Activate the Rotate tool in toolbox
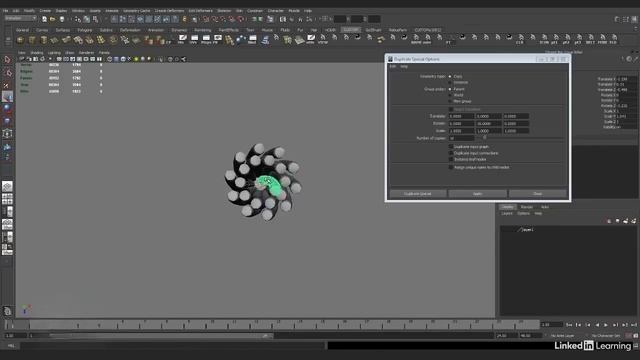Viewport: 640px width, 360px height. click(x=7, y=109)
